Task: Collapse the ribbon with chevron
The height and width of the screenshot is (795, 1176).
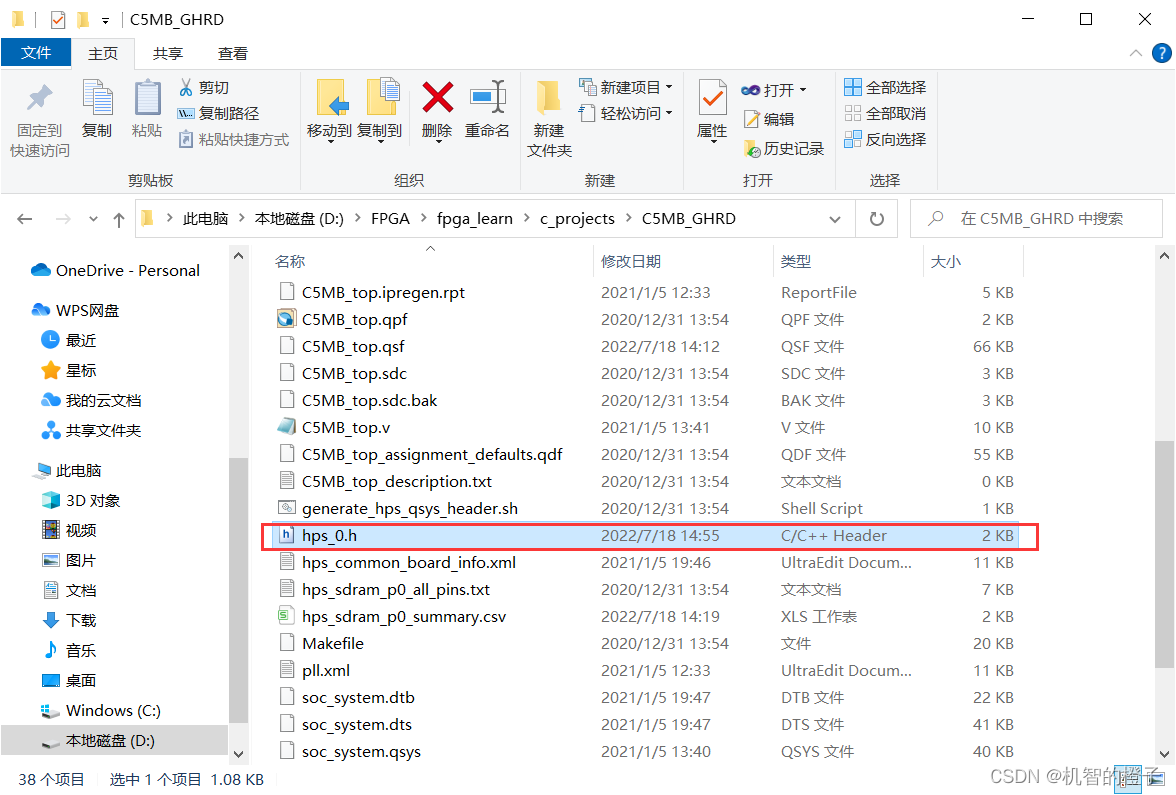Action: pos(1136,53)
